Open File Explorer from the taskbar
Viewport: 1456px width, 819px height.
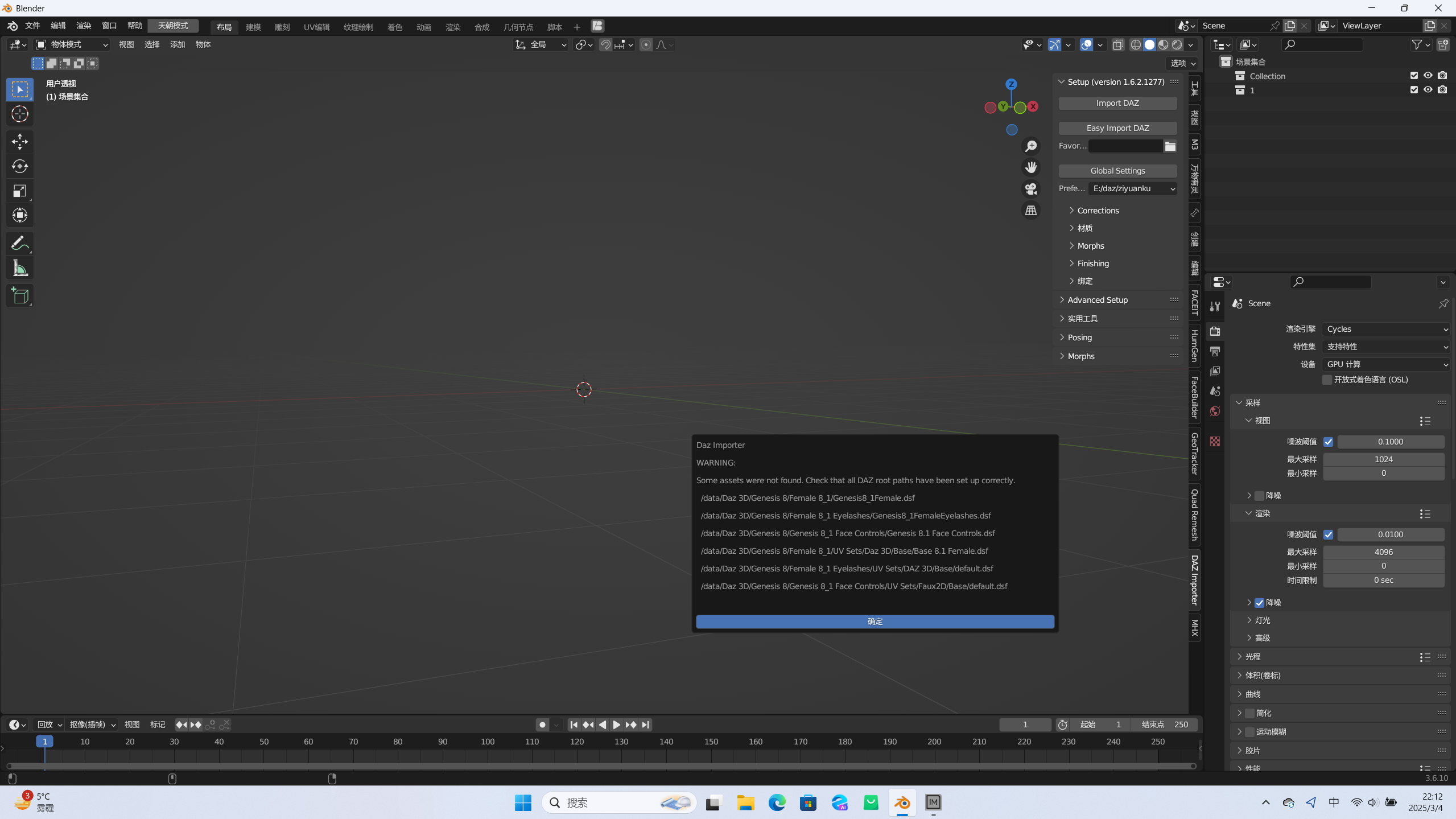point(745,802)
